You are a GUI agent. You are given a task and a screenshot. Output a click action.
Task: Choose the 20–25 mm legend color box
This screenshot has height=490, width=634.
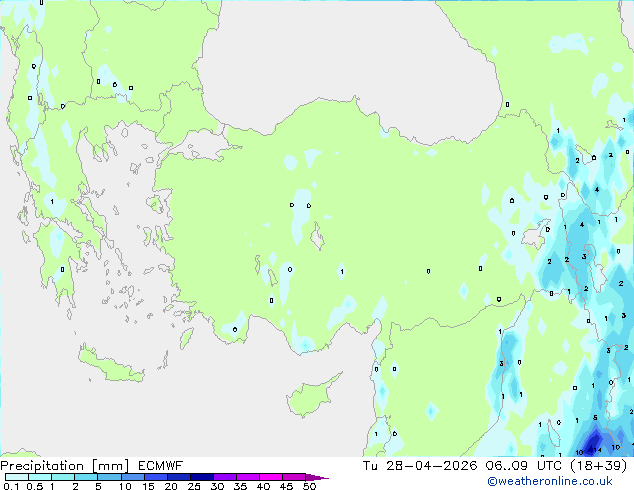pyautogui.click(x=178, y=477)
